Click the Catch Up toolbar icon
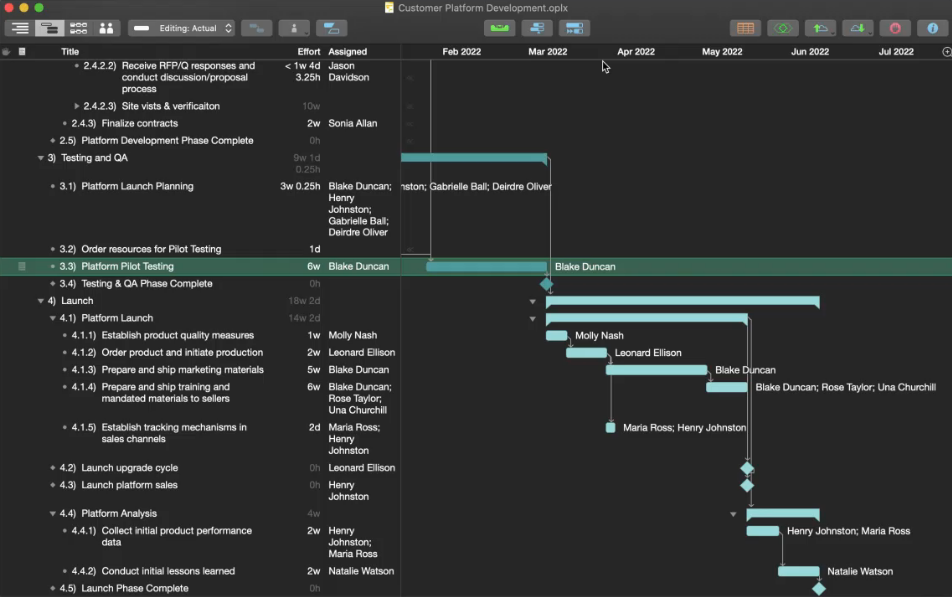The height and width of the screenshot is (597, 952). [x=537, y=28]
